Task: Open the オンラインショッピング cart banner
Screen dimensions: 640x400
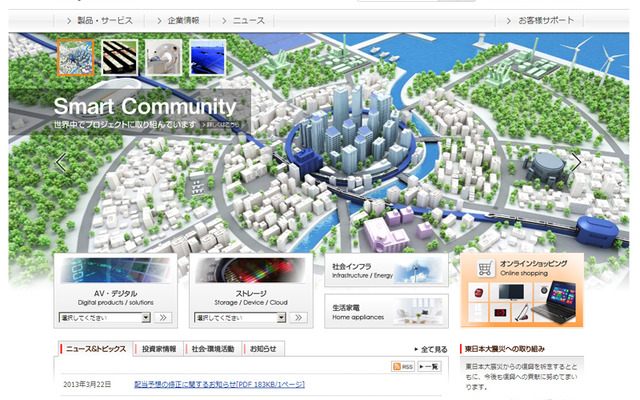Action: click(521, 290)
